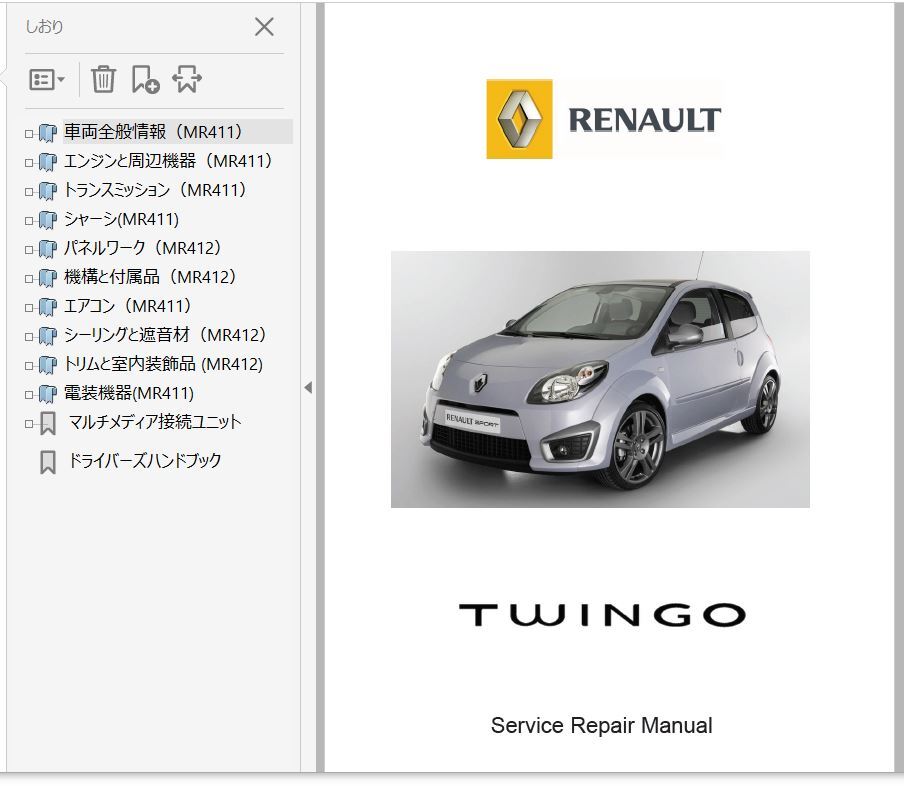Click the Renault Twingo car image
Image resolution: width=904 pixels, height=786 pixels.
pos(600,380)
